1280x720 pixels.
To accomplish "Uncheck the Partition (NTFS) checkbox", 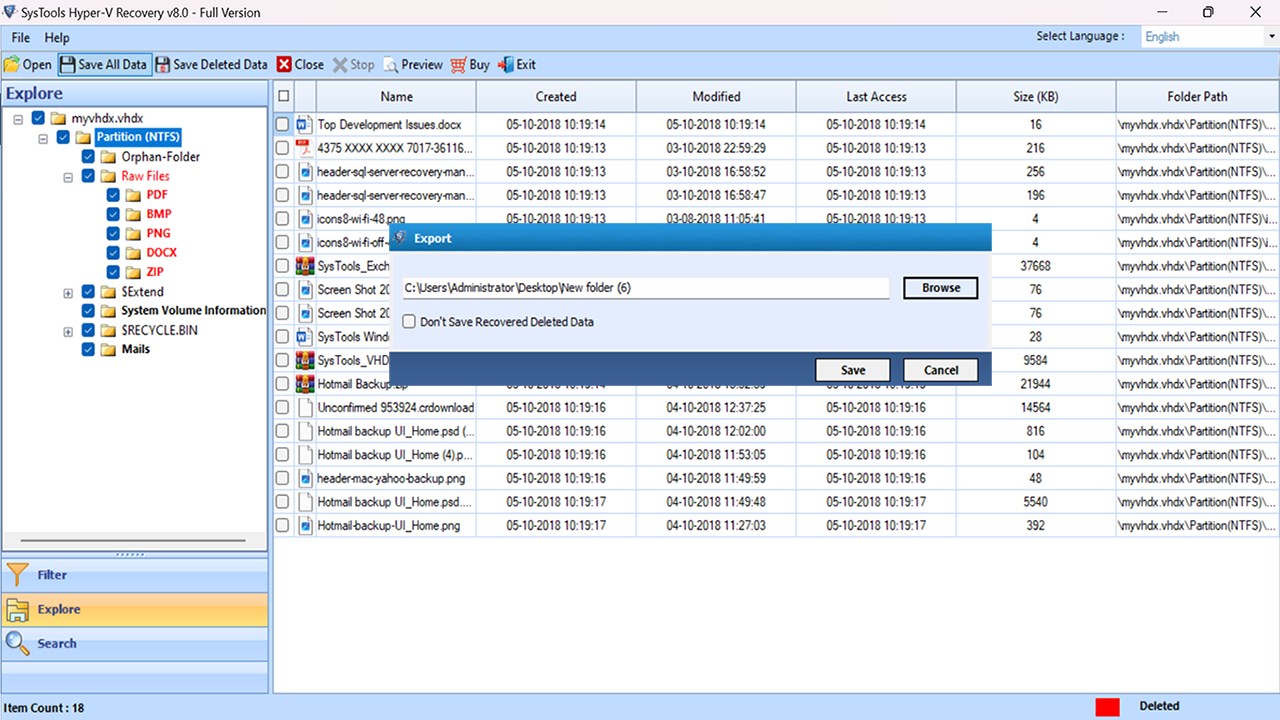I will coord(64,137).
